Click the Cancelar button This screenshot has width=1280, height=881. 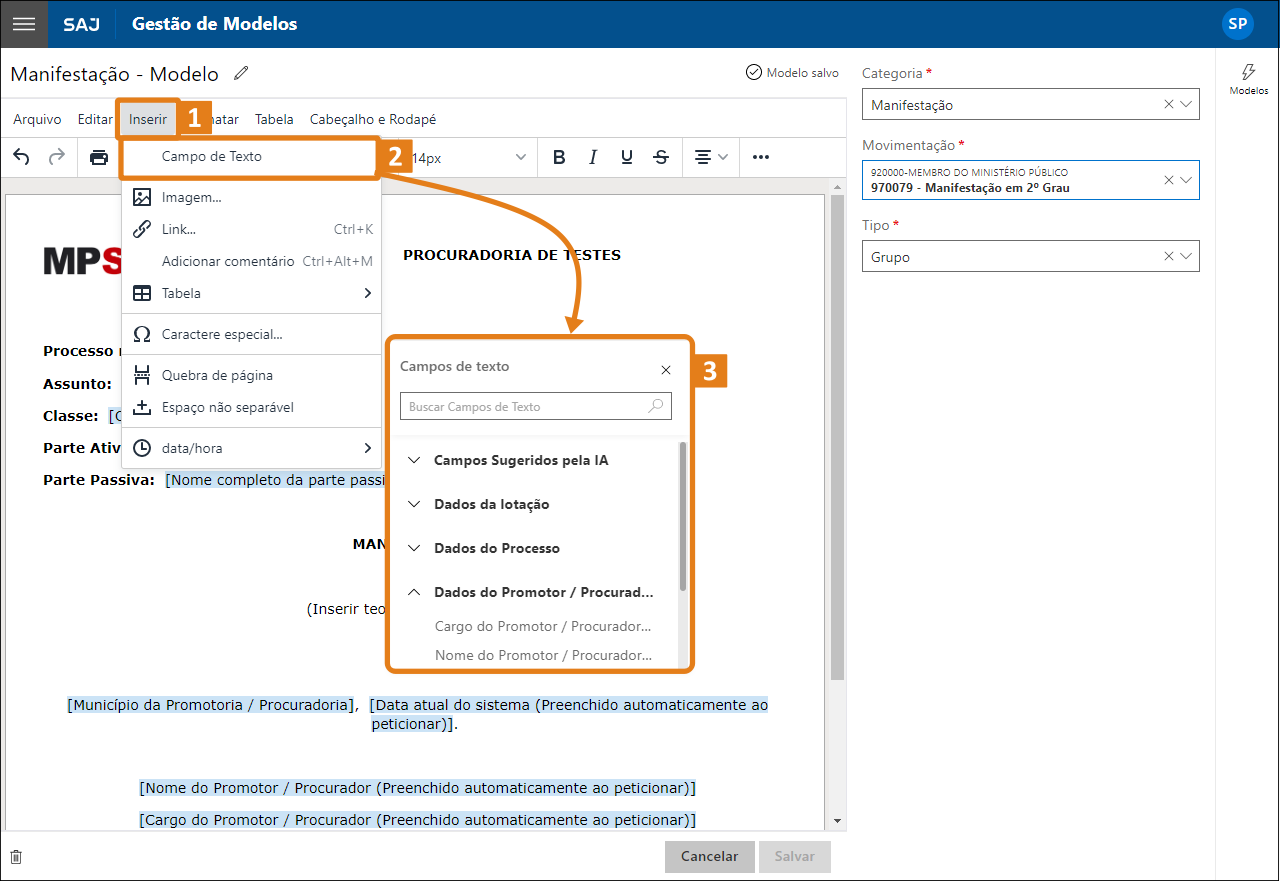coord(709,856)
